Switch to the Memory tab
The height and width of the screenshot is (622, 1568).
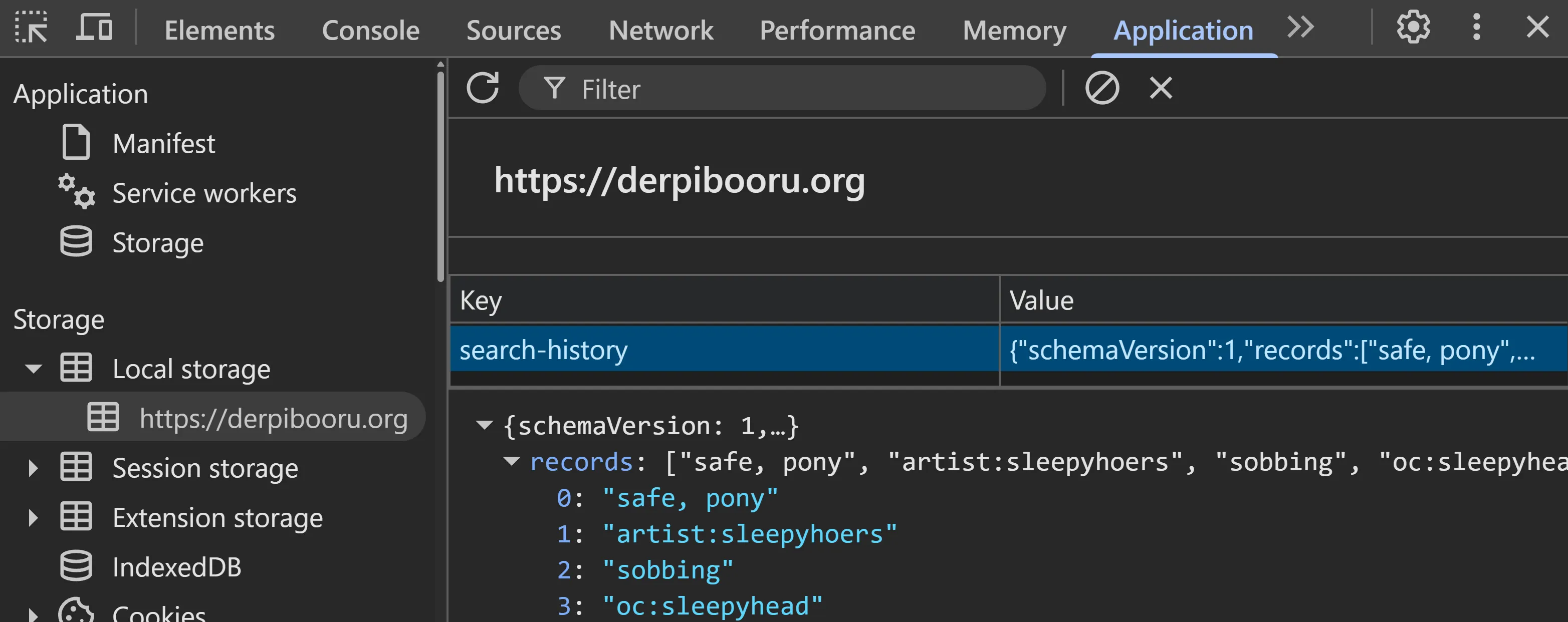coord(1013,30)
